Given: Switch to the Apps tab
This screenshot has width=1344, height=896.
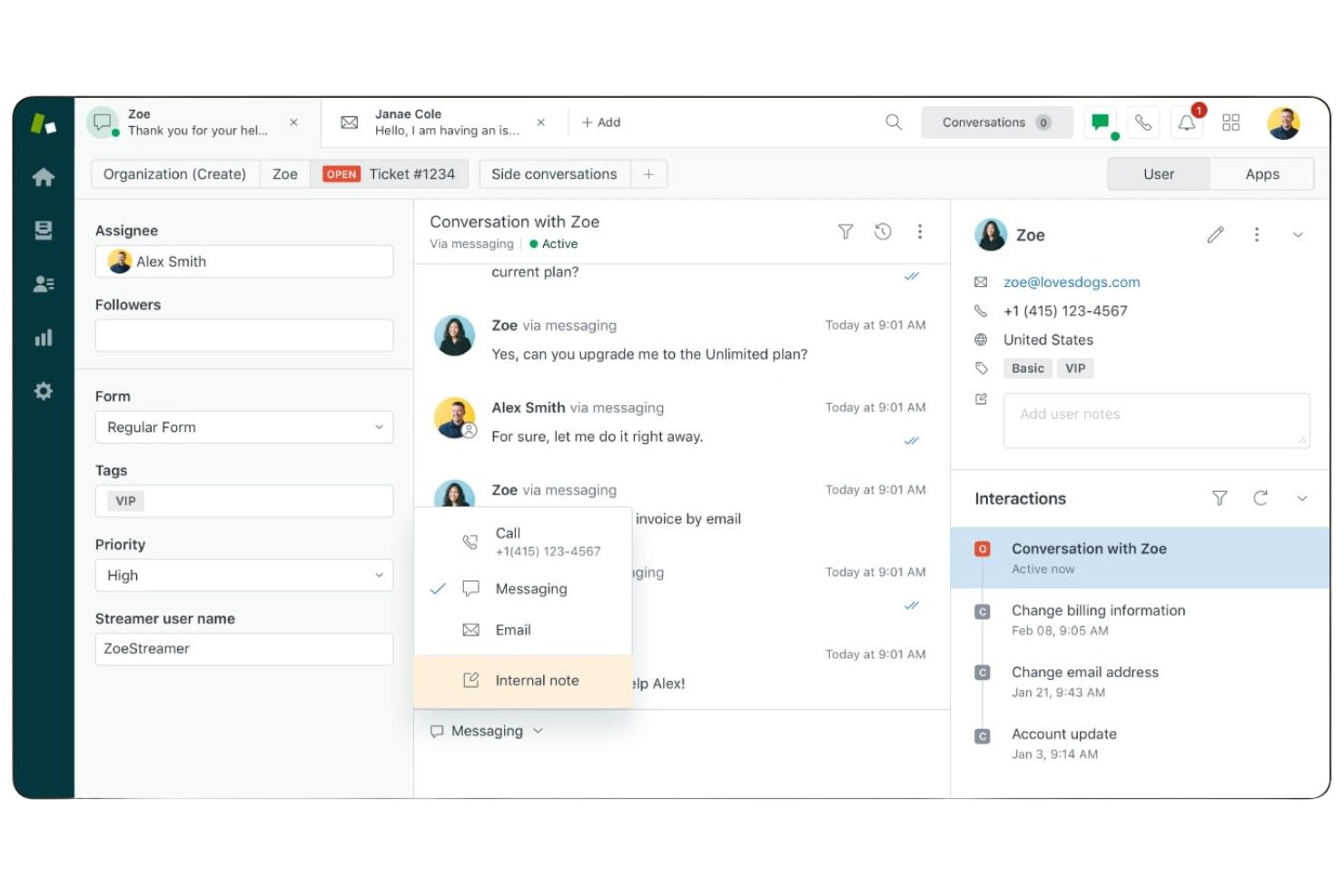Looking at the screenshot, I should pyautogui.click(x=1261, y=173).
